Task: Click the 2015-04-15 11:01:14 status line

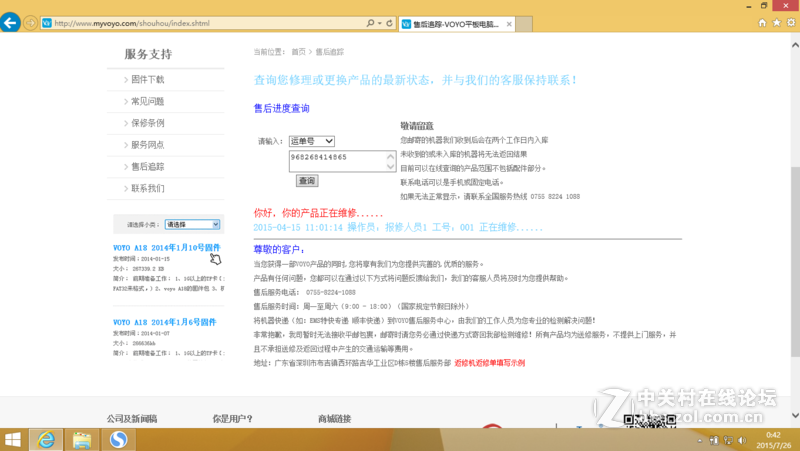Action: (398, 228)
